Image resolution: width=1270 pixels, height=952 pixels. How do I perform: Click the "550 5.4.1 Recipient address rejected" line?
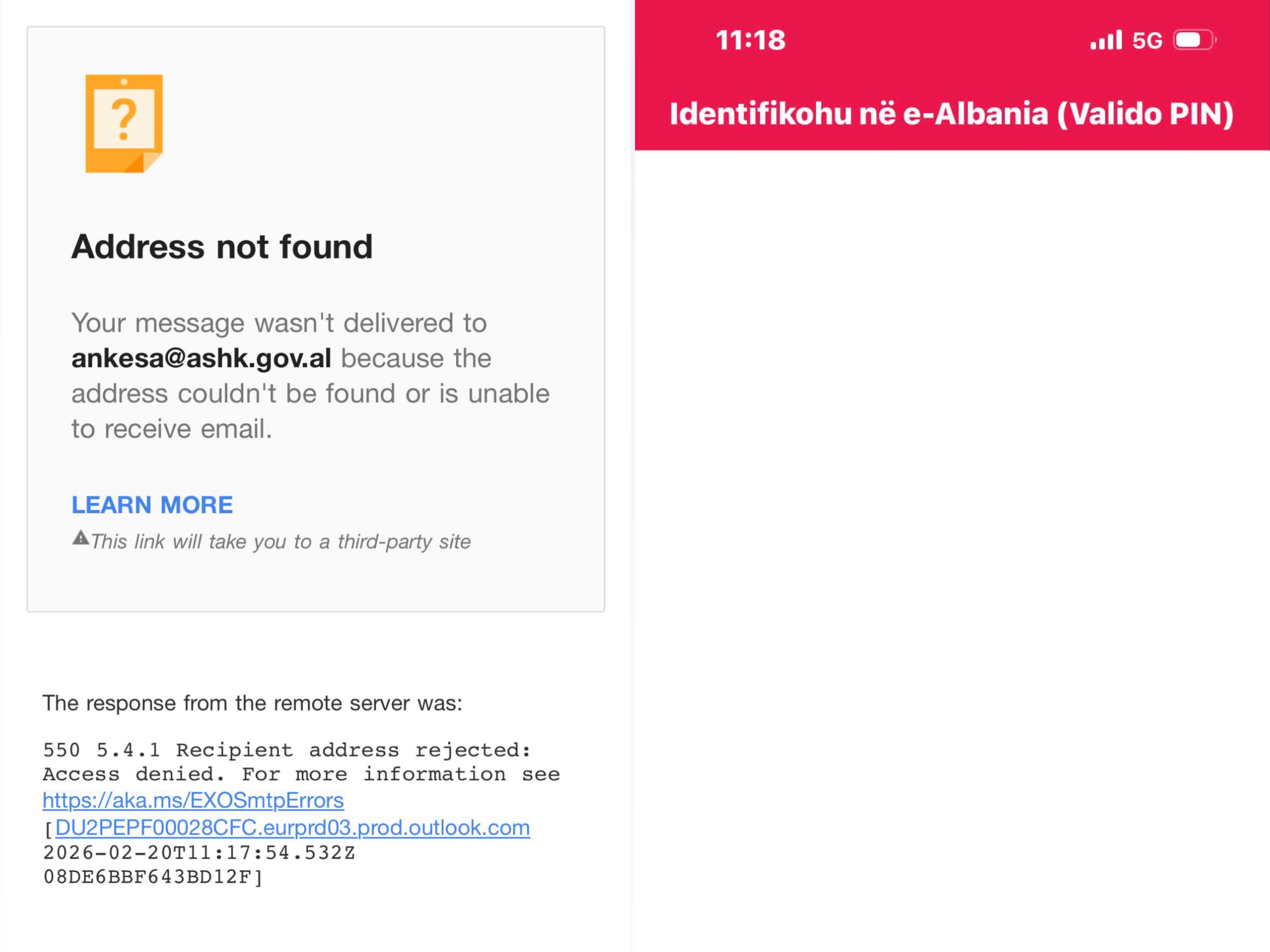[287, 750]
